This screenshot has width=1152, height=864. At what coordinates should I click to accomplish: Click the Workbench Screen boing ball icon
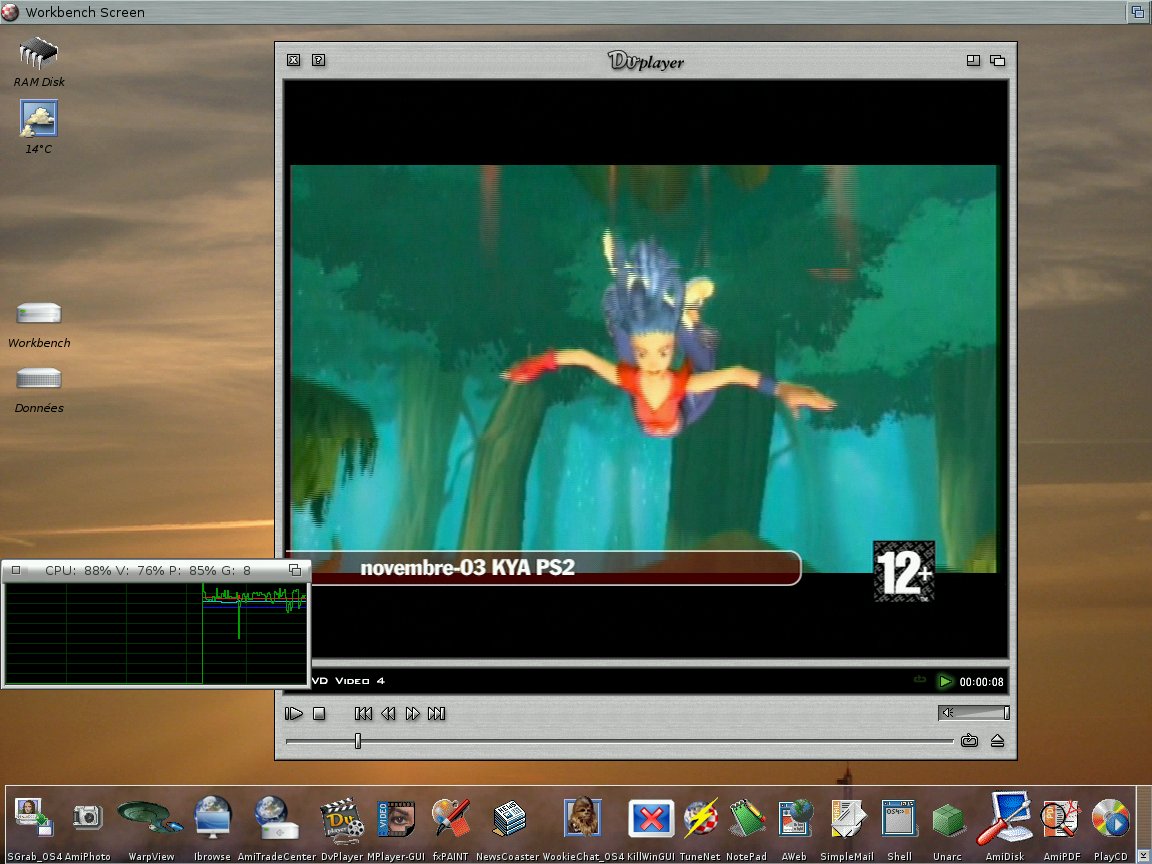(x=10, y=11)
